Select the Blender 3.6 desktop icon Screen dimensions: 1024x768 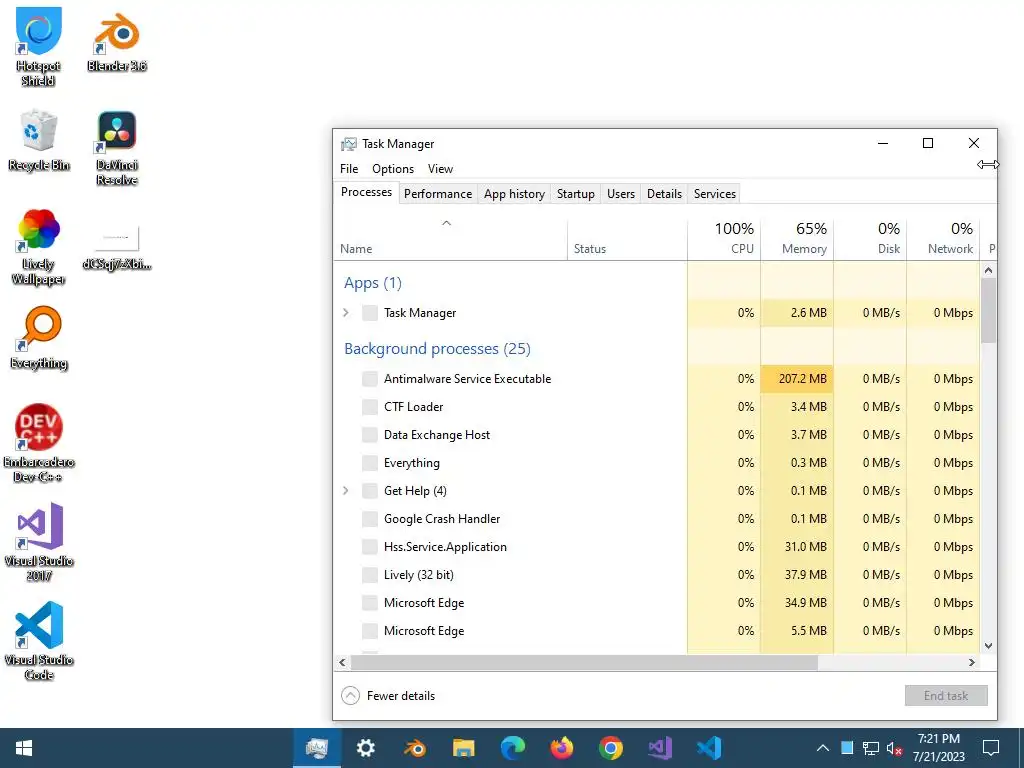[x=117, y=40]
